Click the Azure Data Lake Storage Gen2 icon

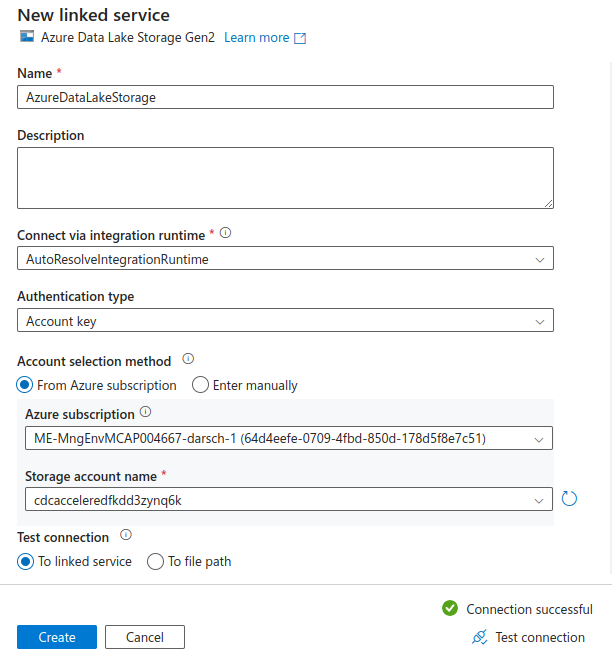[x=27, y=37]
